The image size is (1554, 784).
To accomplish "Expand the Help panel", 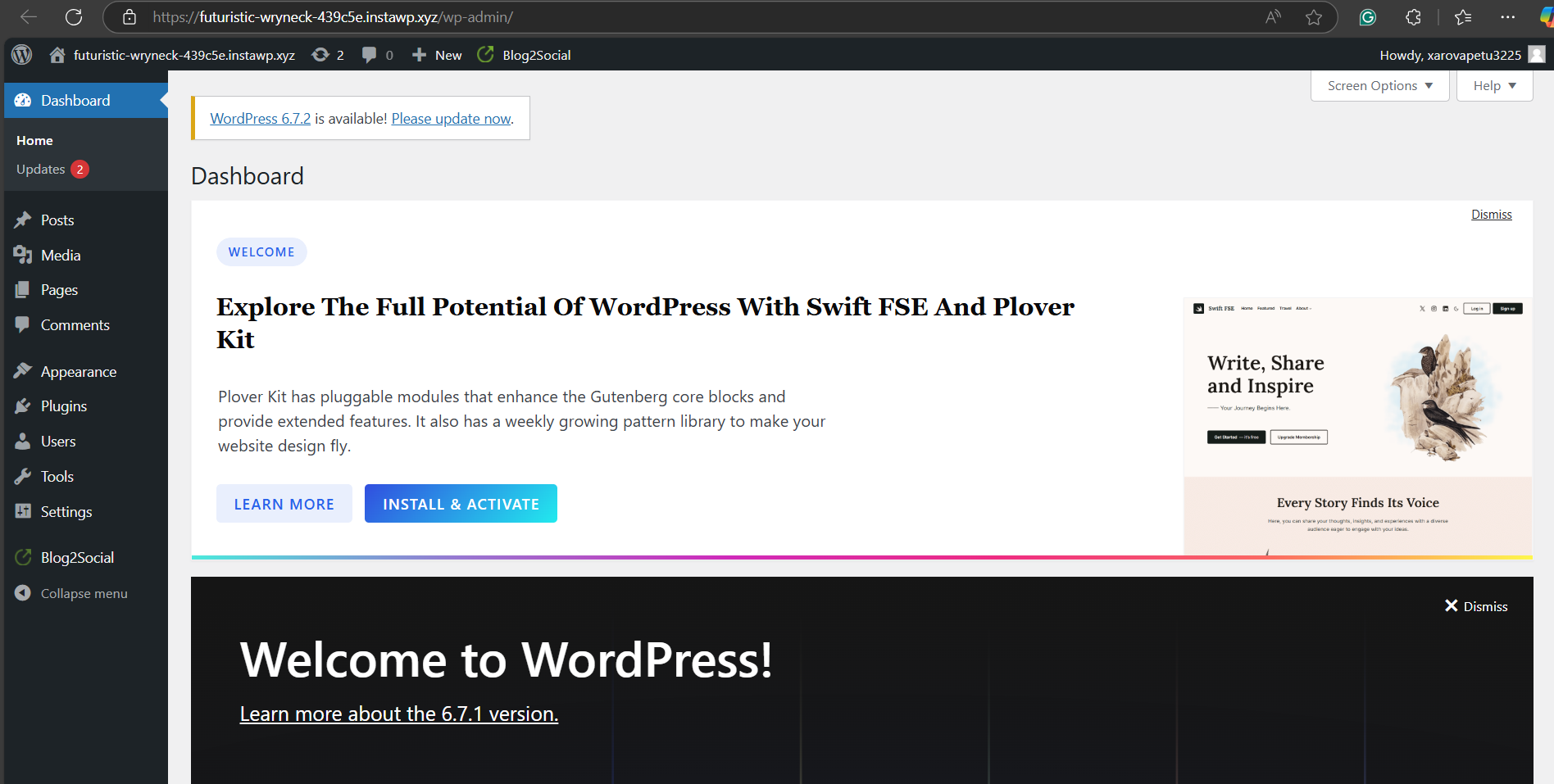I will (1495, 85).
